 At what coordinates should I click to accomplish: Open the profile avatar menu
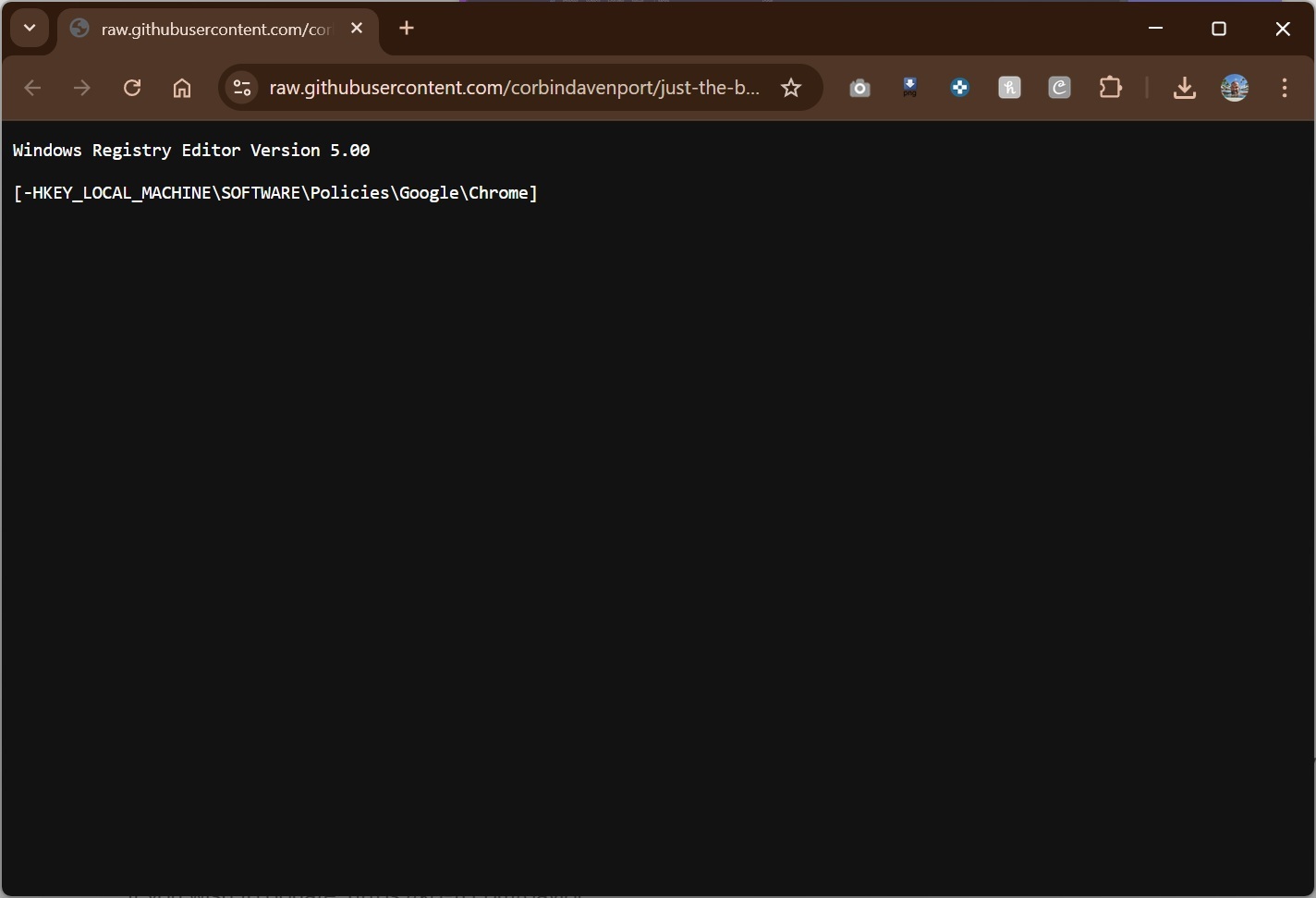pyautogui.click(x=1235, y=88)
